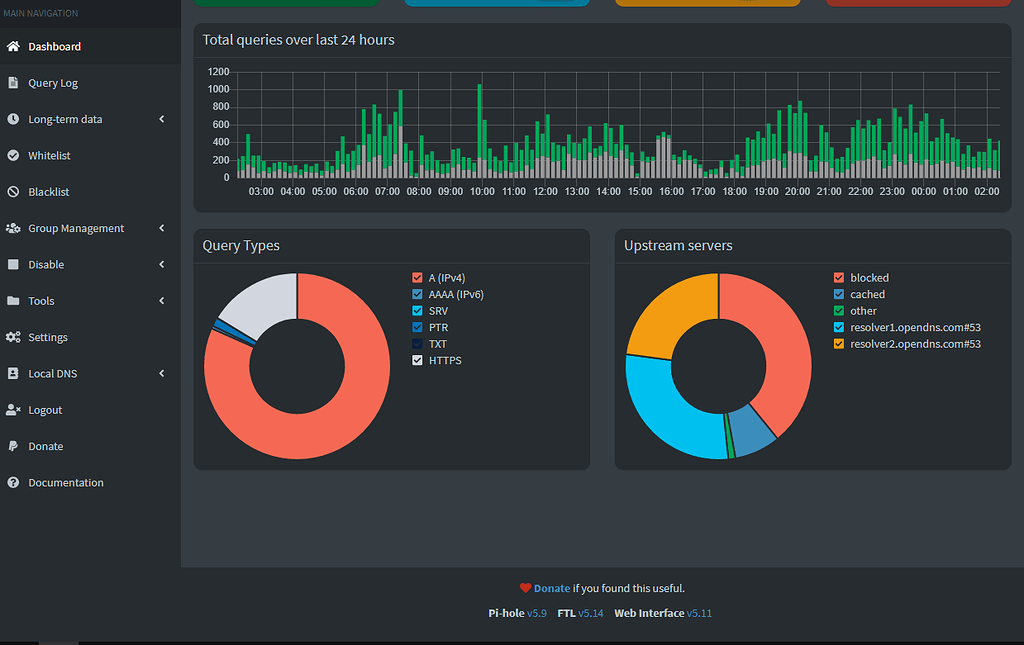The height and width of the screenshot is (645, 1024).
Task: Click the Upstream servers panel heading
Action: [678, 245]
